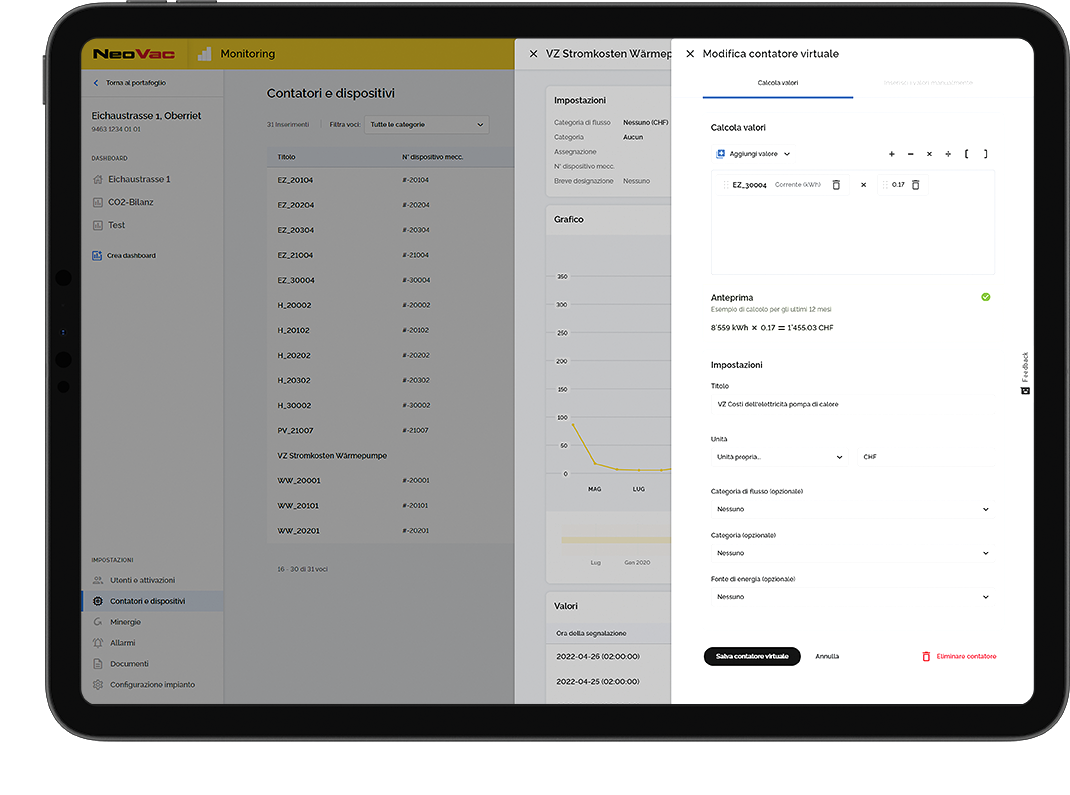Insert a minus operator into the formula
This screenshot has height=795, width=1070.
point(910,154)
